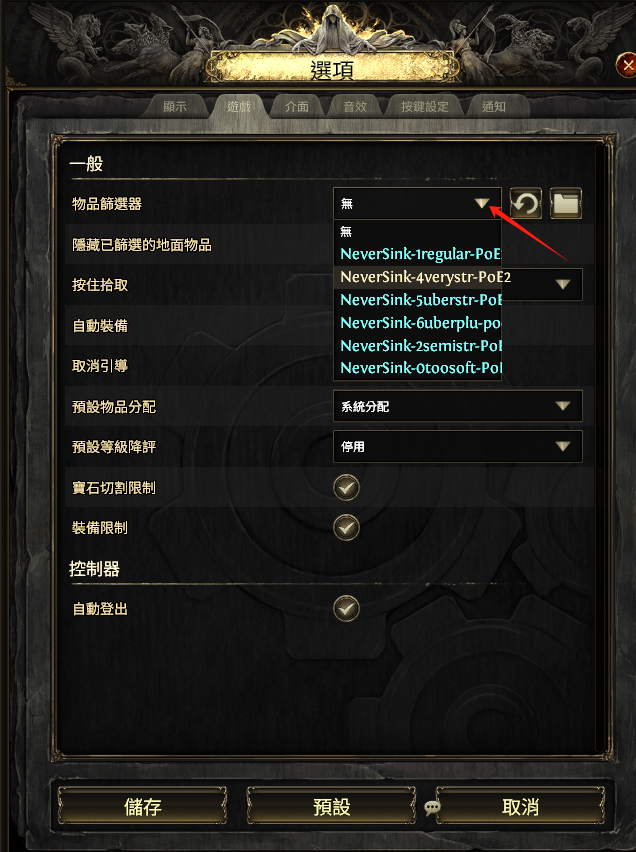Click the chat bubble icon near 取消
This screenshot has width=636, height=852.
pyautogui.click(x=432, y=807)
